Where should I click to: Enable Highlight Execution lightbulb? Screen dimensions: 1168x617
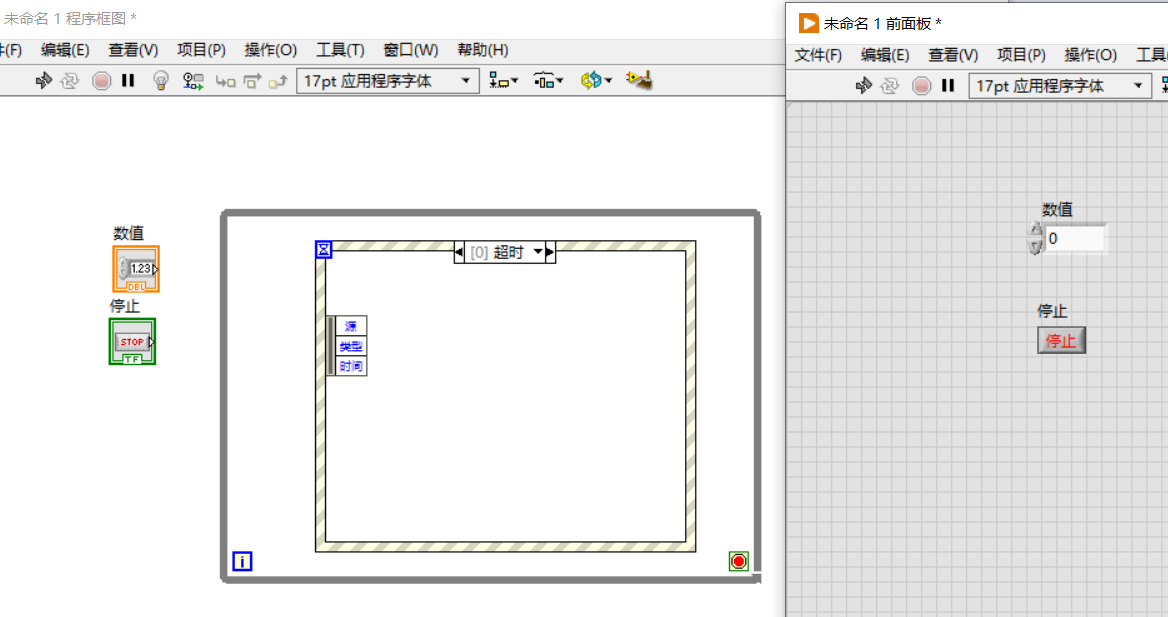162,81
